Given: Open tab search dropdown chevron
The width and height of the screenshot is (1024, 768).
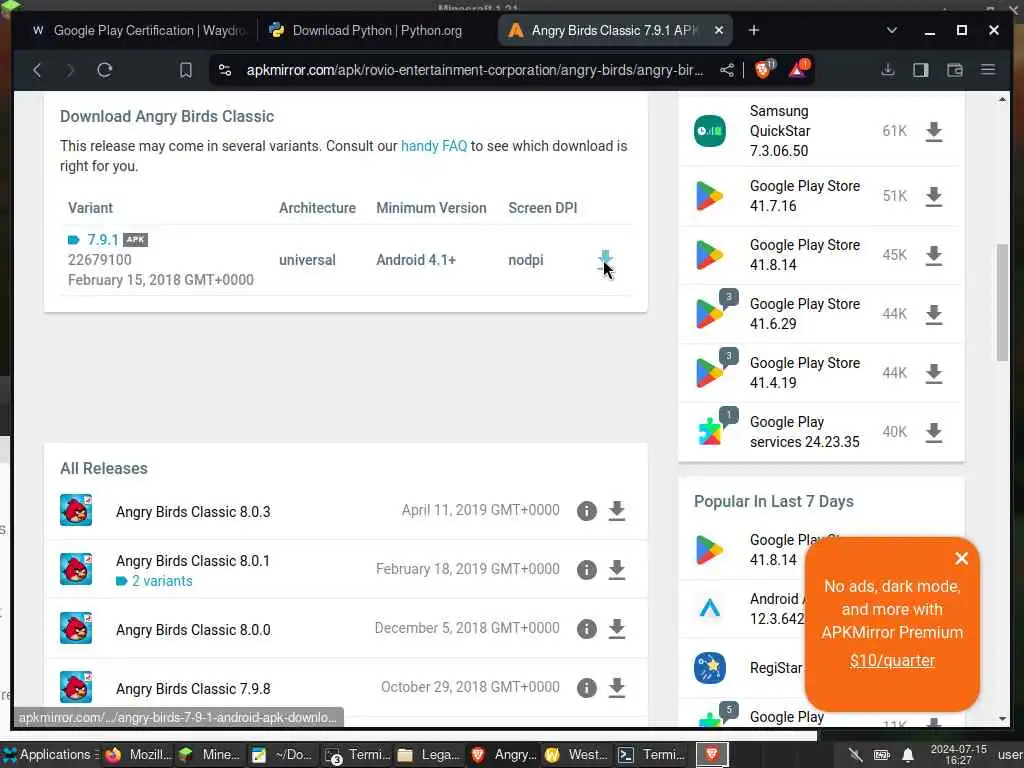Looking at the screenshot, I should pos(891,31).
